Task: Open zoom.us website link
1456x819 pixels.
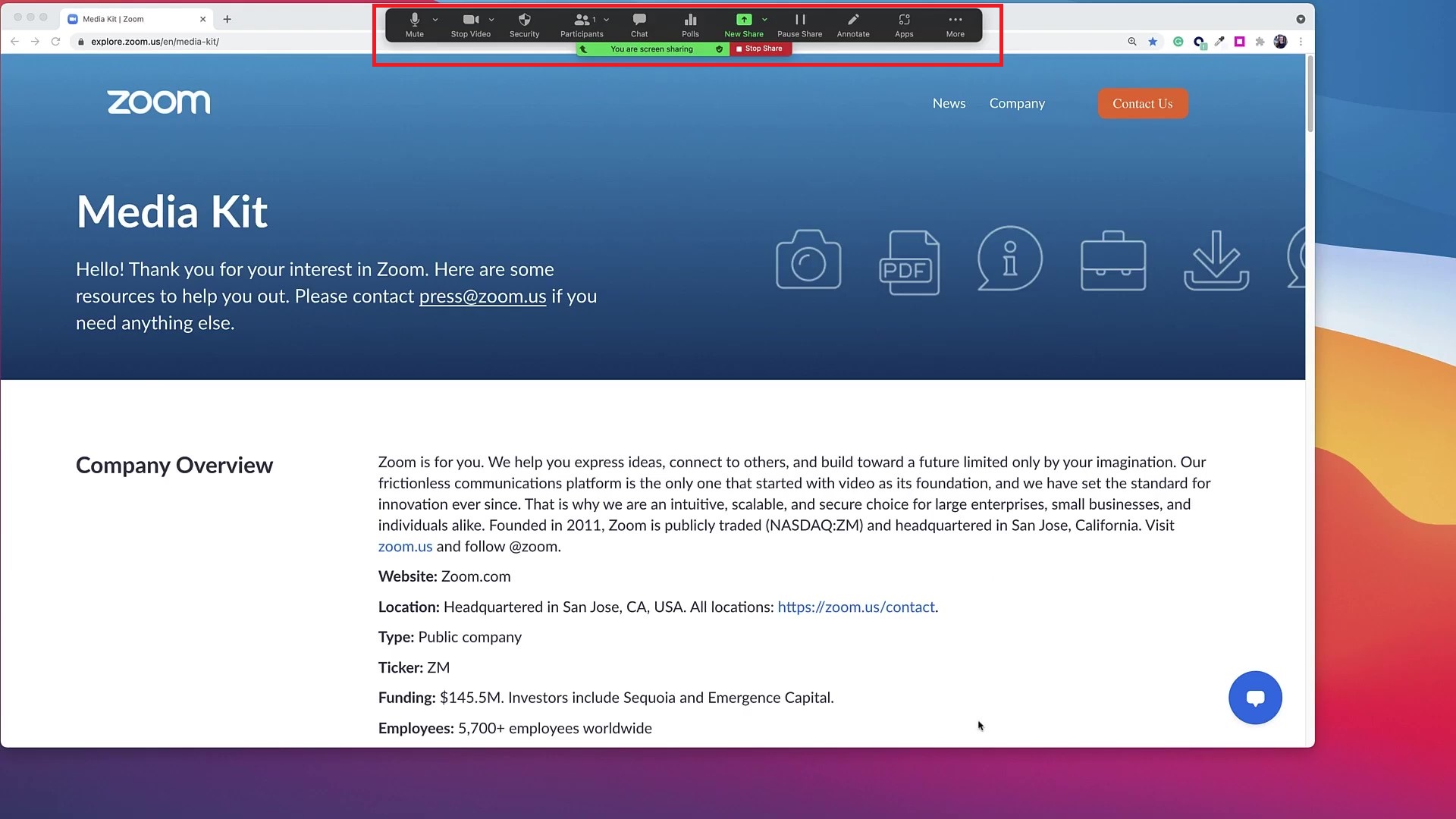Action: coord(405,546)
